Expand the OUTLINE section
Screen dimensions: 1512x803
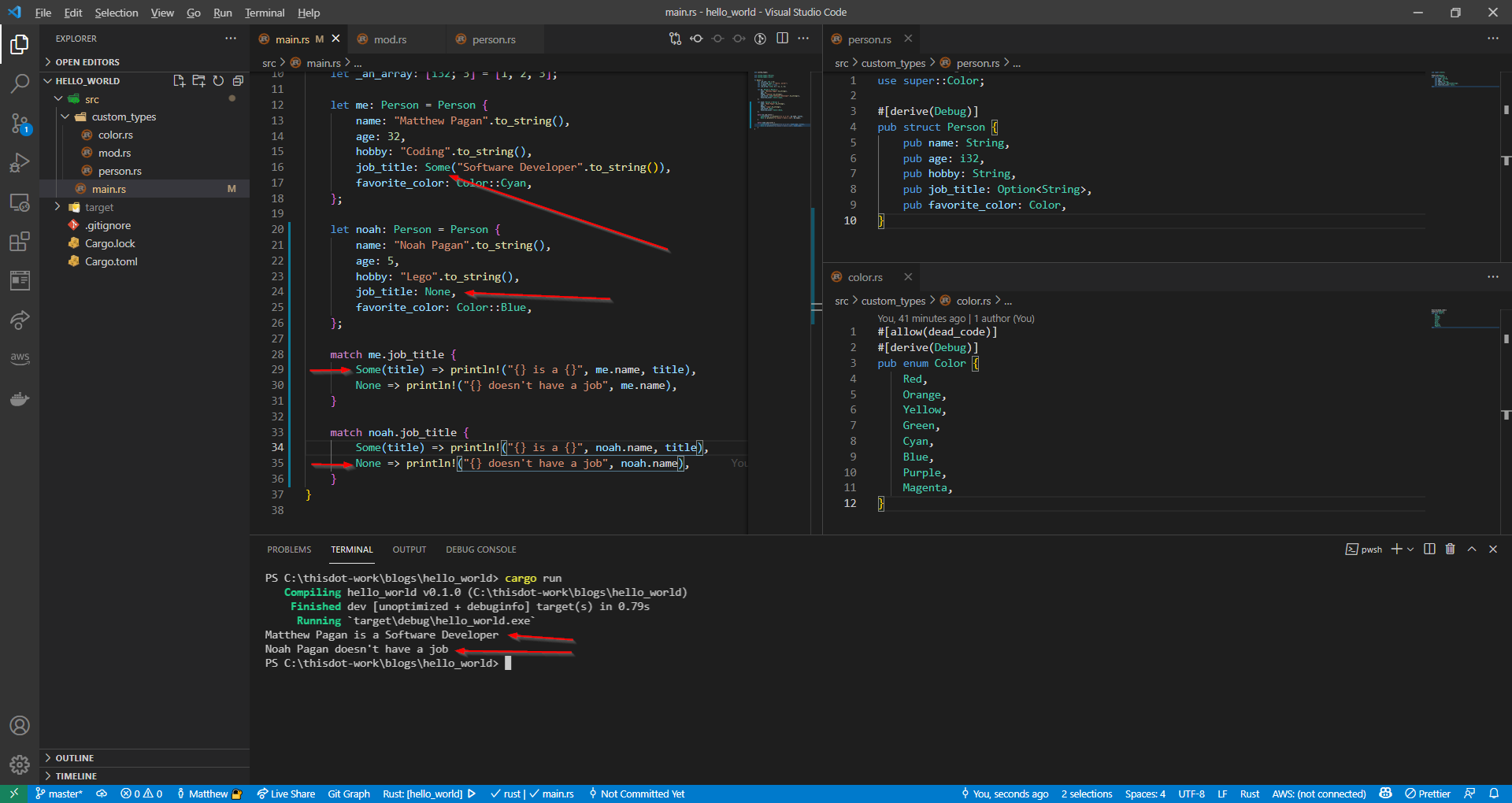(x=144, y=757)
